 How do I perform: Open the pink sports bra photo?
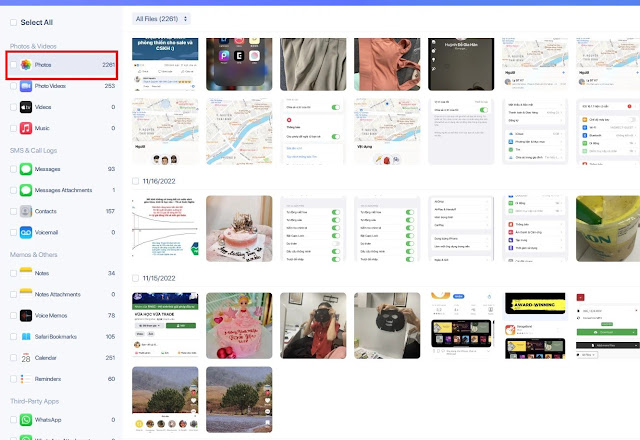click(387, 64)
